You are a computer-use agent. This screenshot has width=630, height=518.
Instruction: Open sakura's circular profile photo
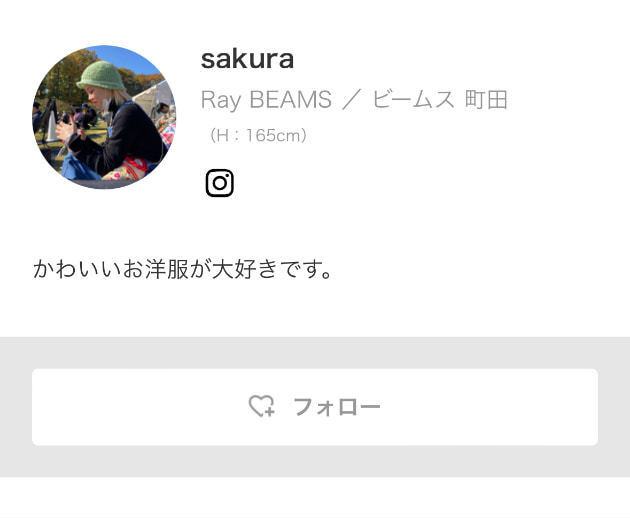pyautogui.click(x=104, y=117)
